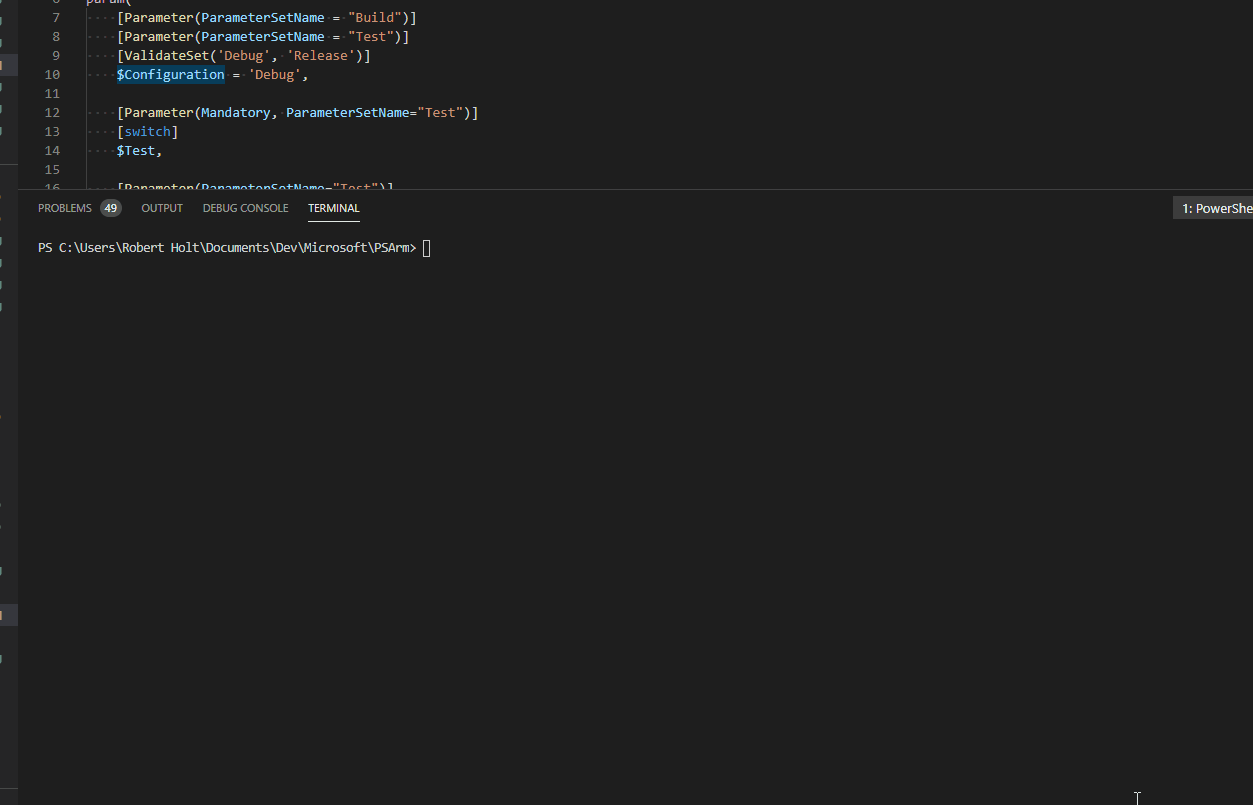Open the PowerShell terminal selector dropdown
The width and height of the screenshot is (1253, 805).
[x=1213, y=208]
